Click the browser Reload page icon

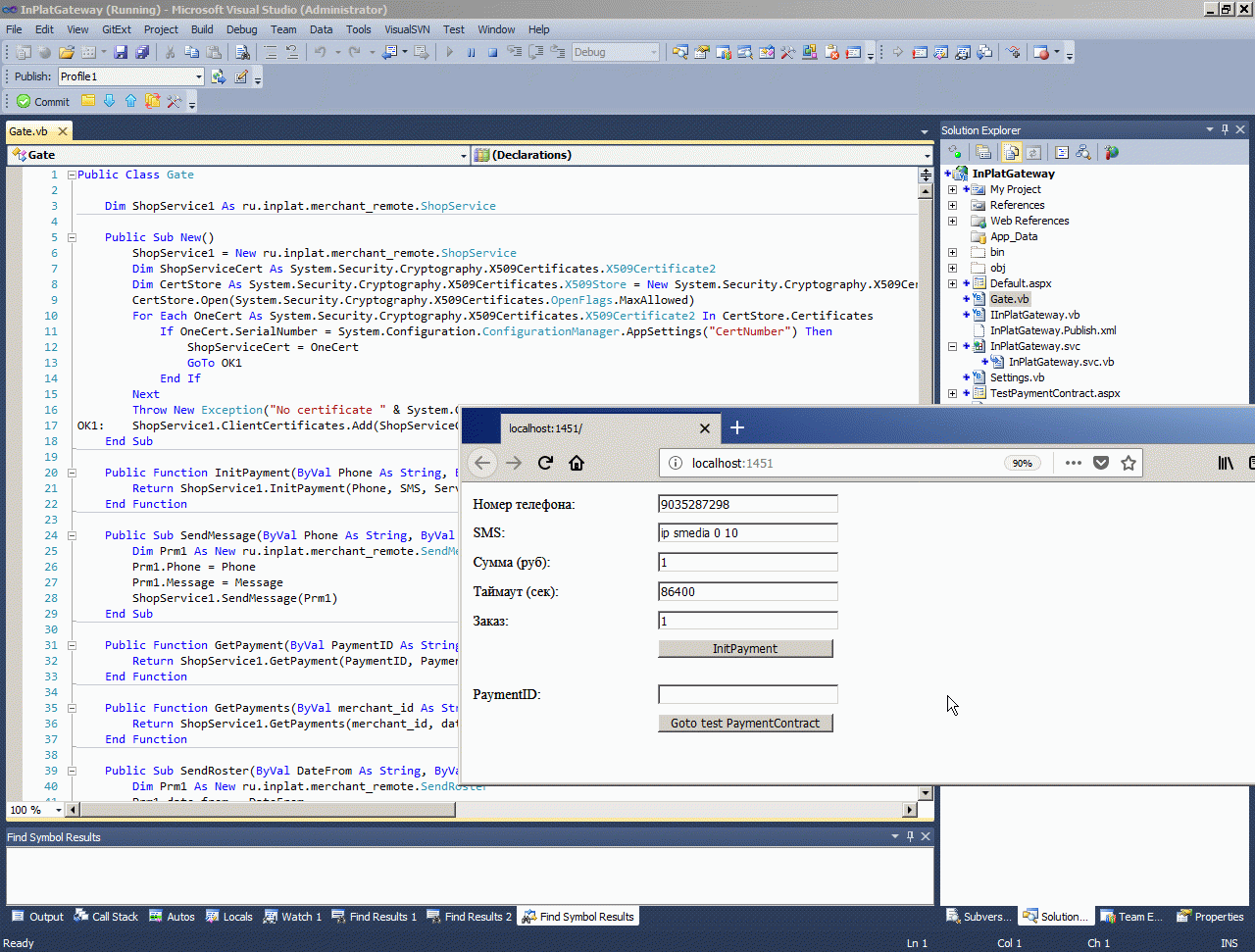click(x=546, y=463)
